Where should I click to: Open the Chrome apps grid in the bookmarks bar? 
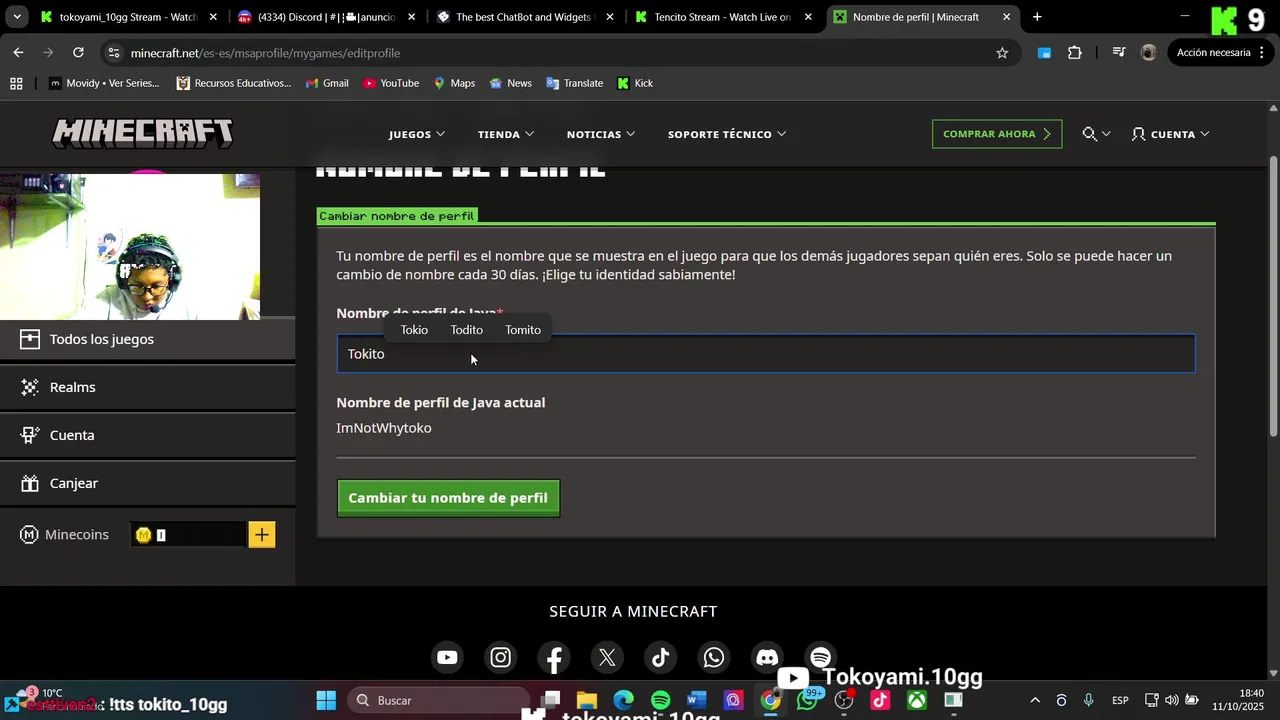pos(16,83)
